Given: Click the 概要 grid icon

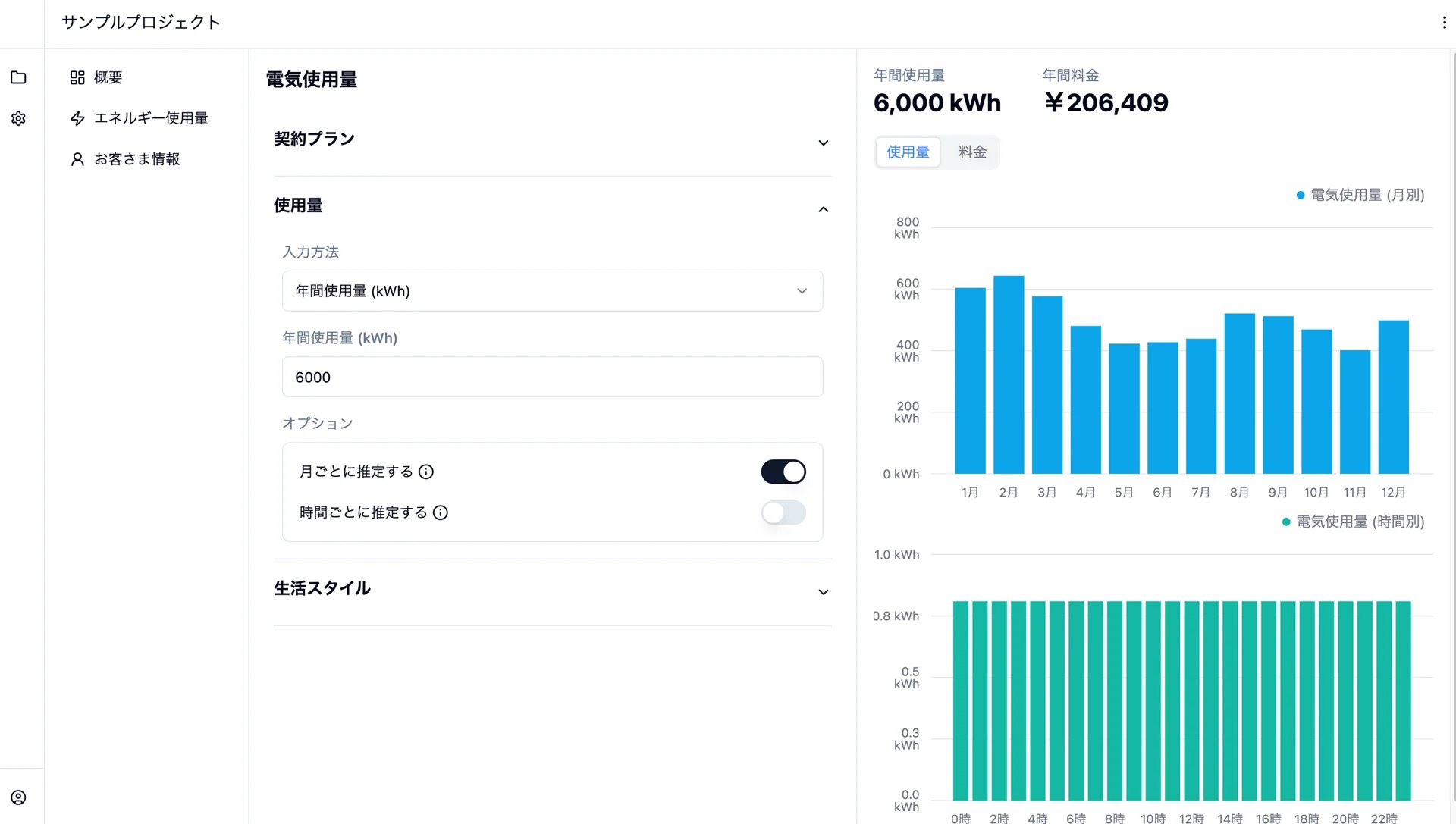Looking at the screenshot, I should 77,77.
